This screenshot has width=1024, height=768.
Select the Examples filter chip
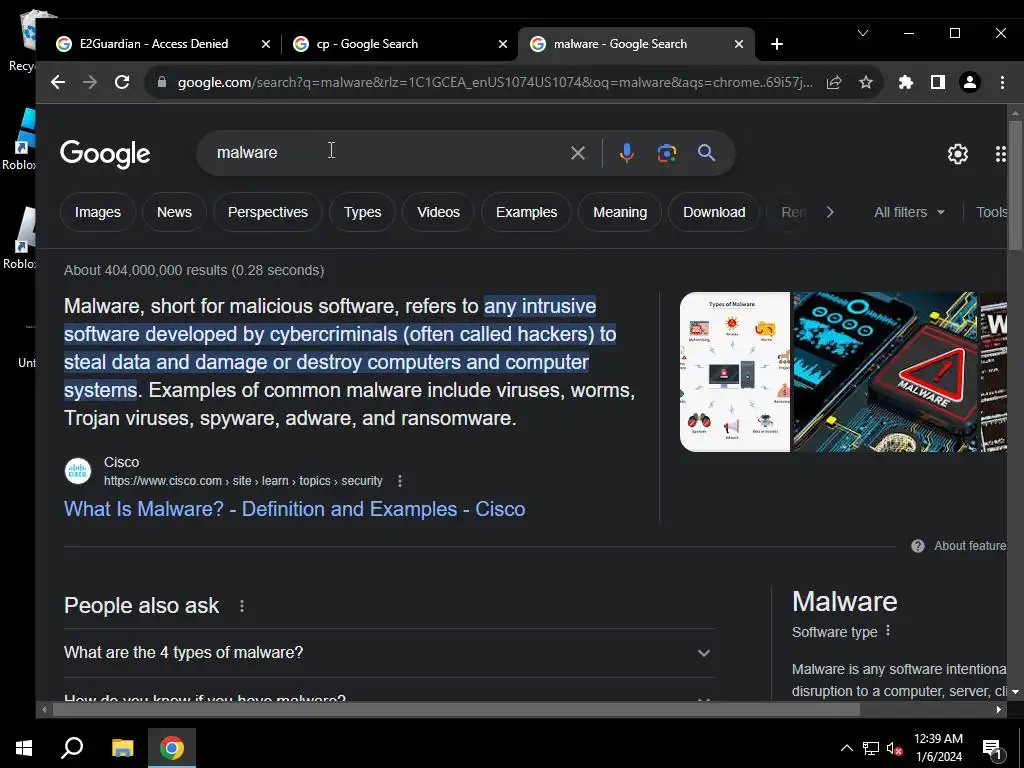coord(526,212)
